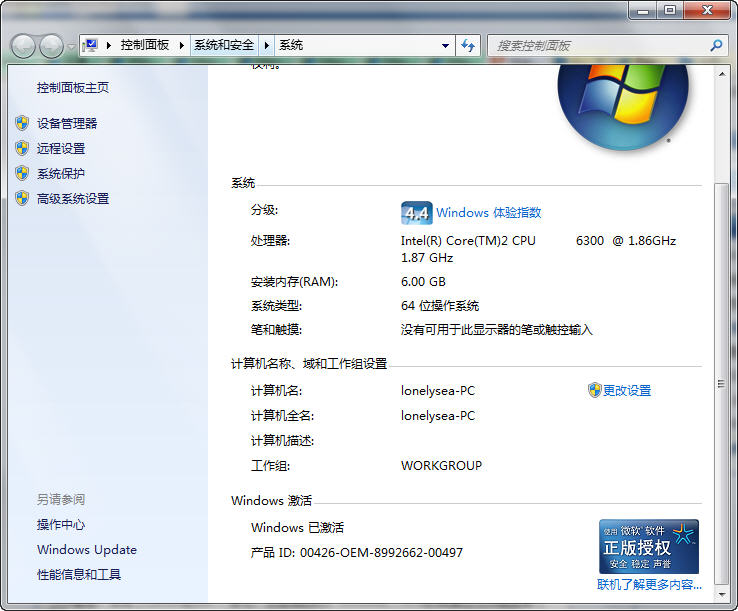Click 更改设置 link
Image resolution: width=738 pixels, height=611 pixels.
[x=627, y=390]
